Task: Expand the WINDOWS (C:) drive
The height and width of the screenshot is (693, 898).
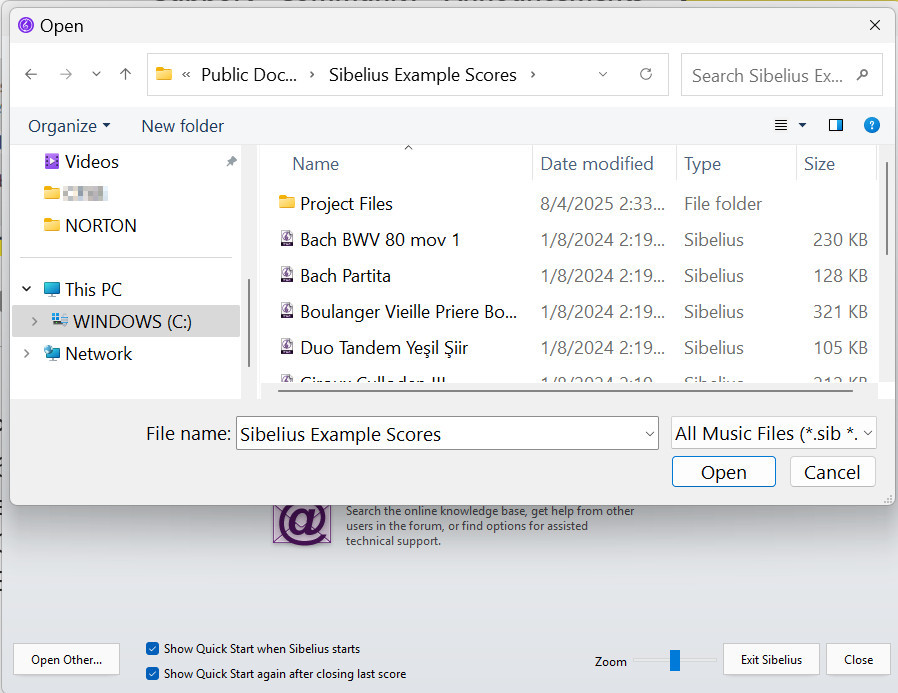Action: click(x=34, y=321)
